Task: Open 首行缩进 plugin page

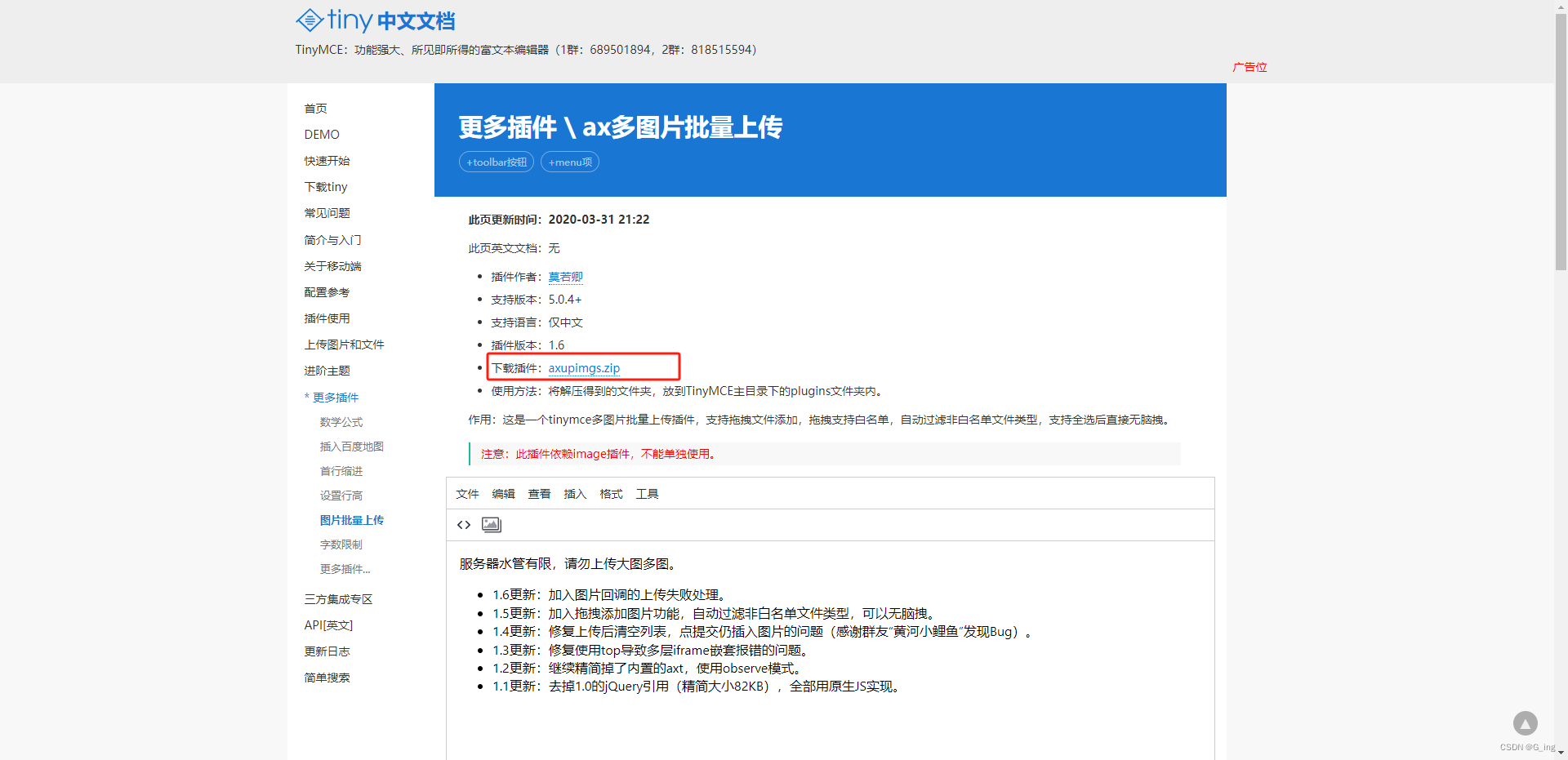Action: 341,471
